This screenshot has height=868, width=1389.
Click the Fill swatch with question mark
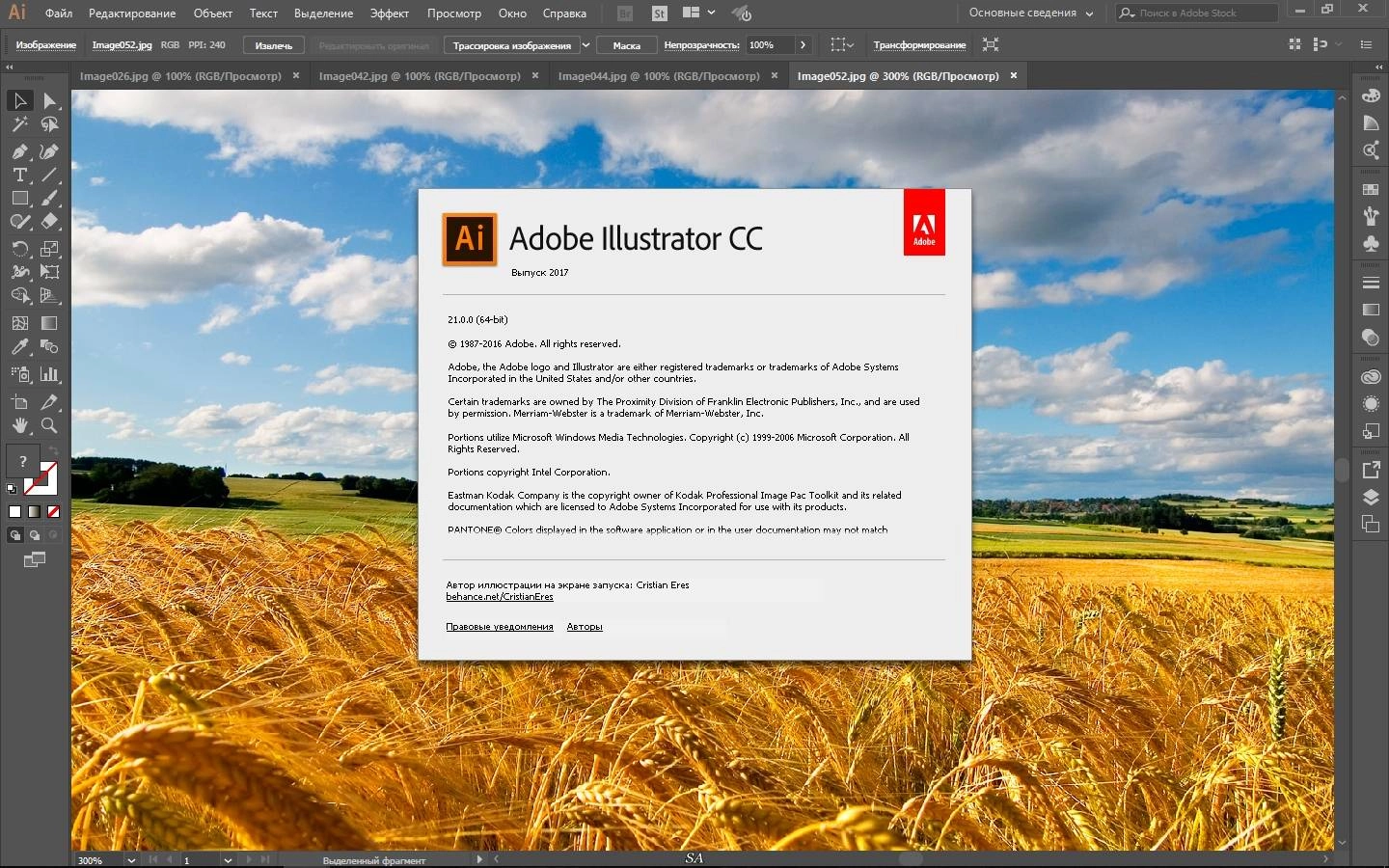[23, 461]
